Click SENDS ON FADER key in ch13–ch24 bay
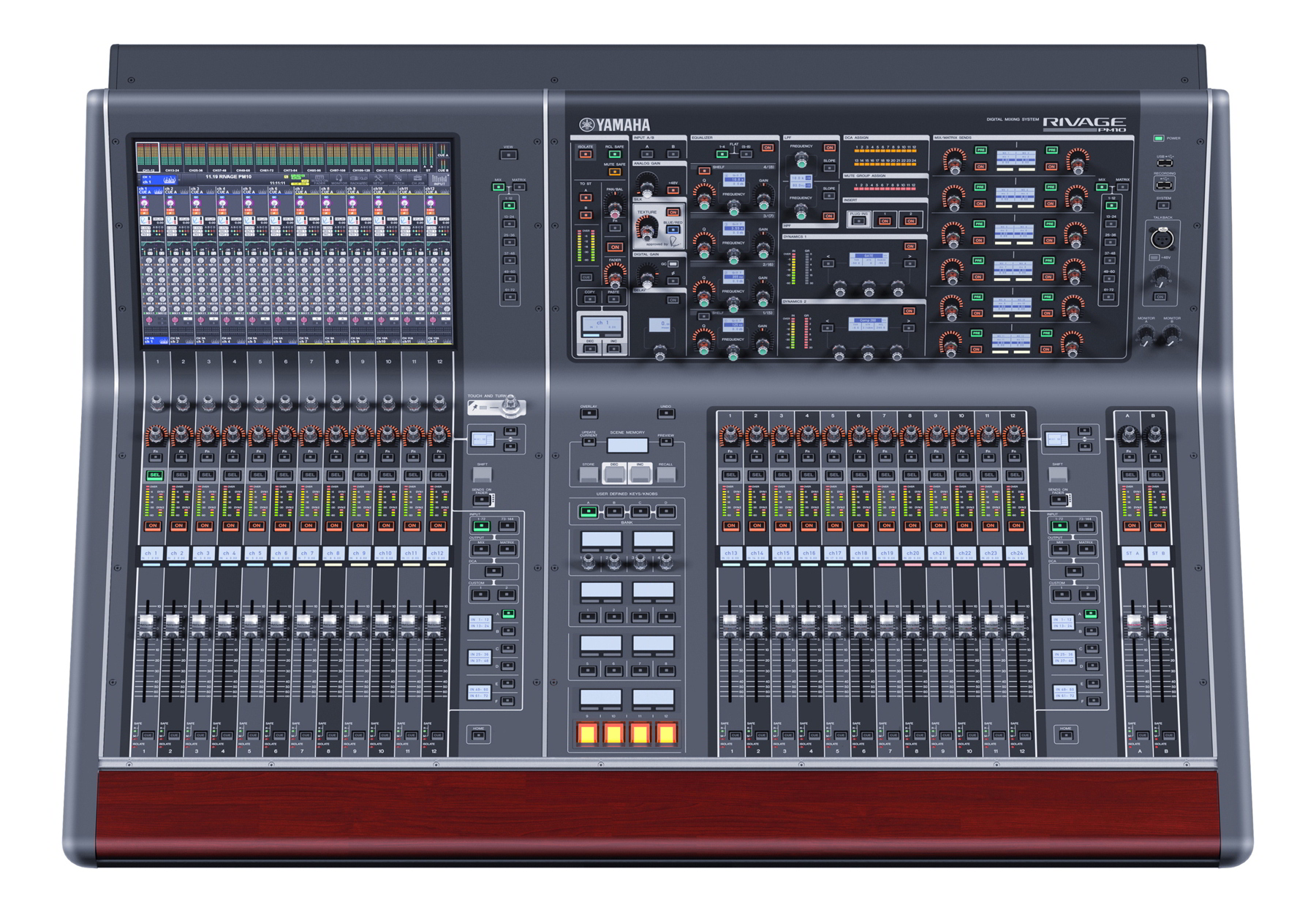This screenshot has height=910, width=1316. [x=1058, y=500]
